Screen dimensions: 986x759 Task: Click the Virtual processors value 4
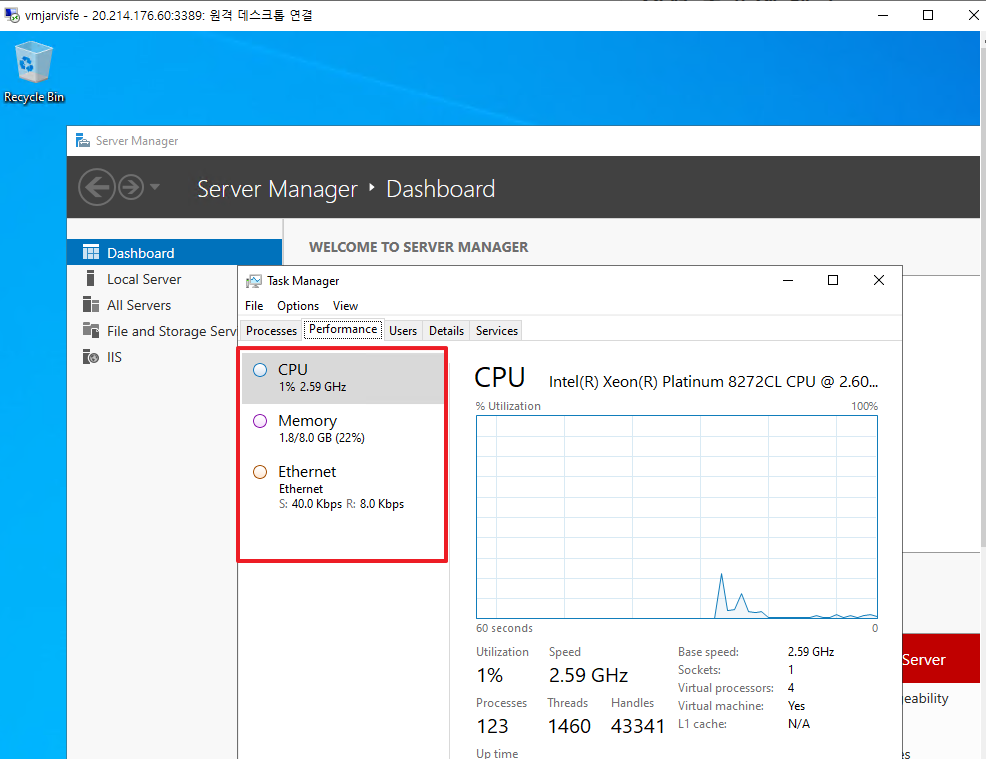(x=790, y=687)
